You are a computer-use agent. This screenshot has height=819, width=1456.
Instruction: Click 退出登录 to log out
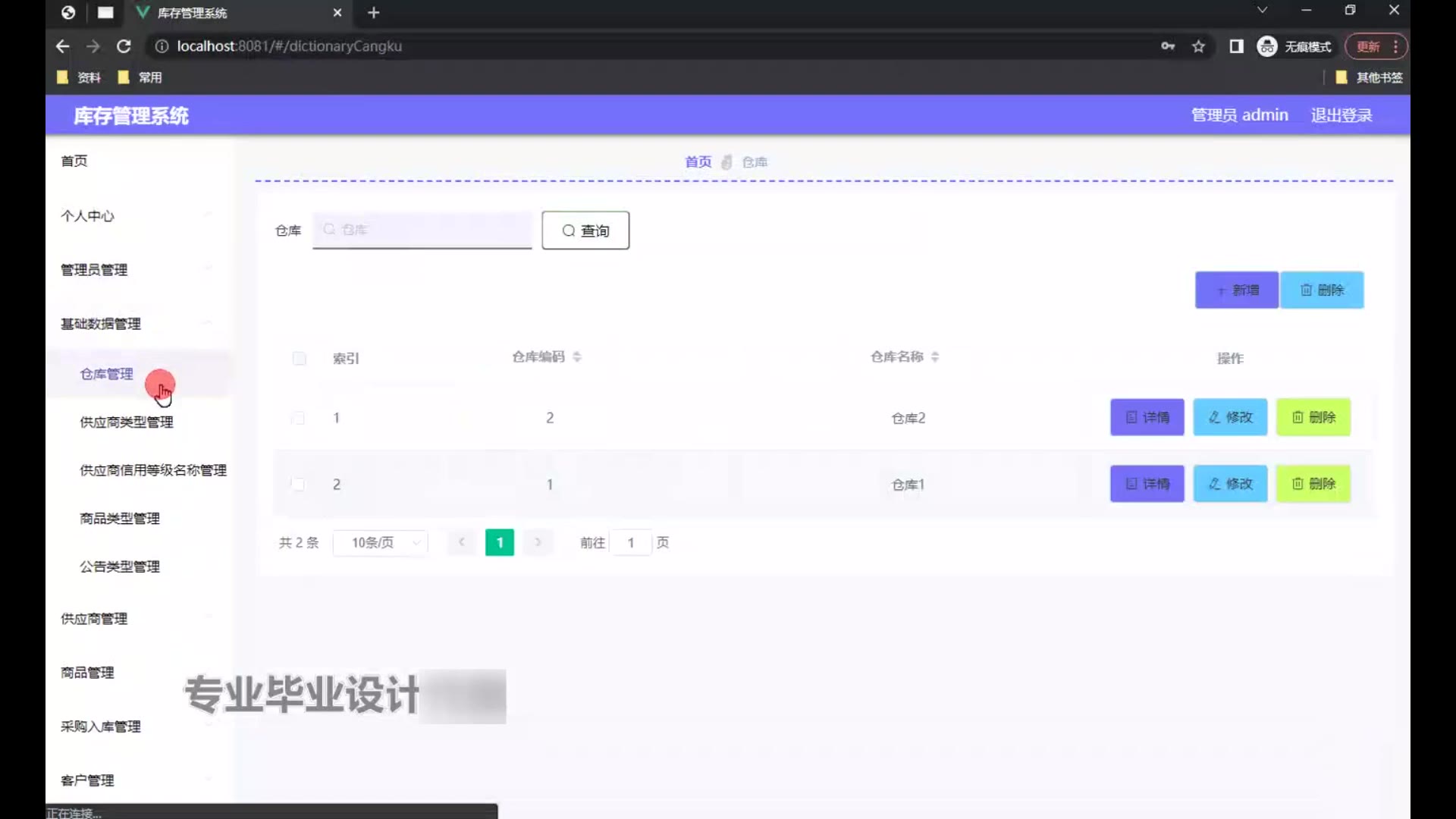[x=1341, y=115]
